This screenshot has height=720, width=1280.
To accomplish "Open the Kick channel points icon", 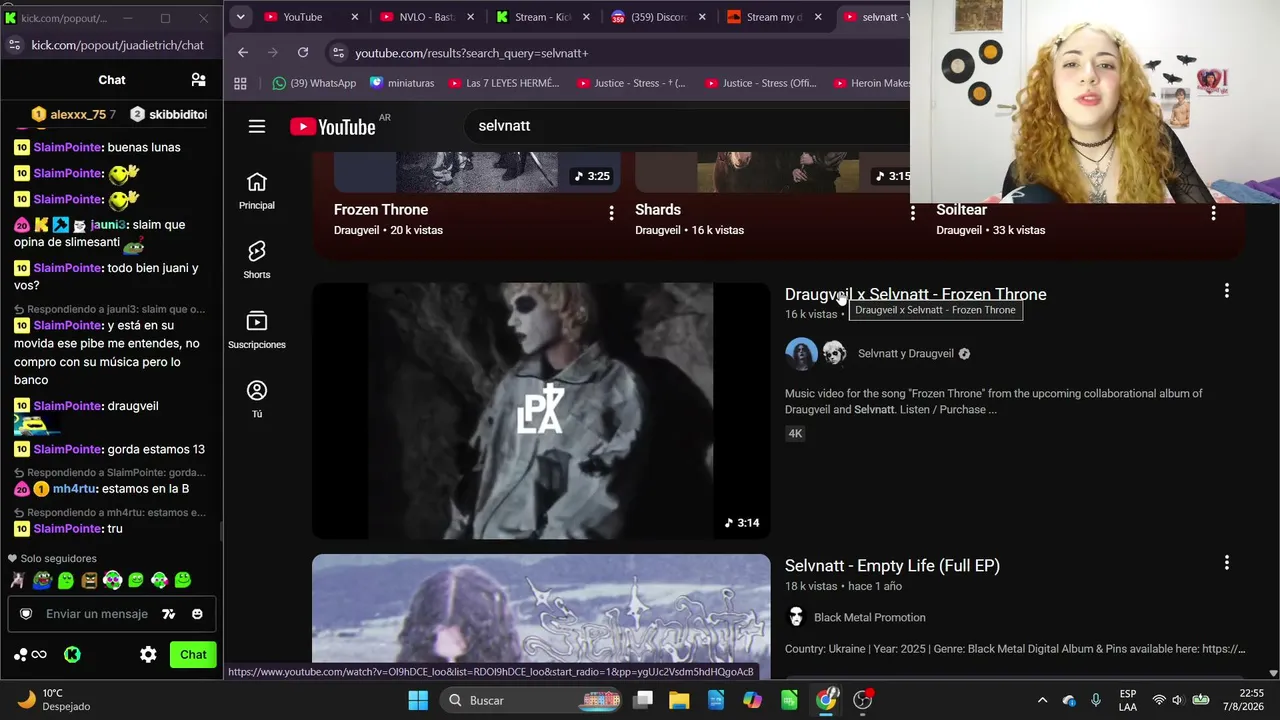I will pos(30,655).
